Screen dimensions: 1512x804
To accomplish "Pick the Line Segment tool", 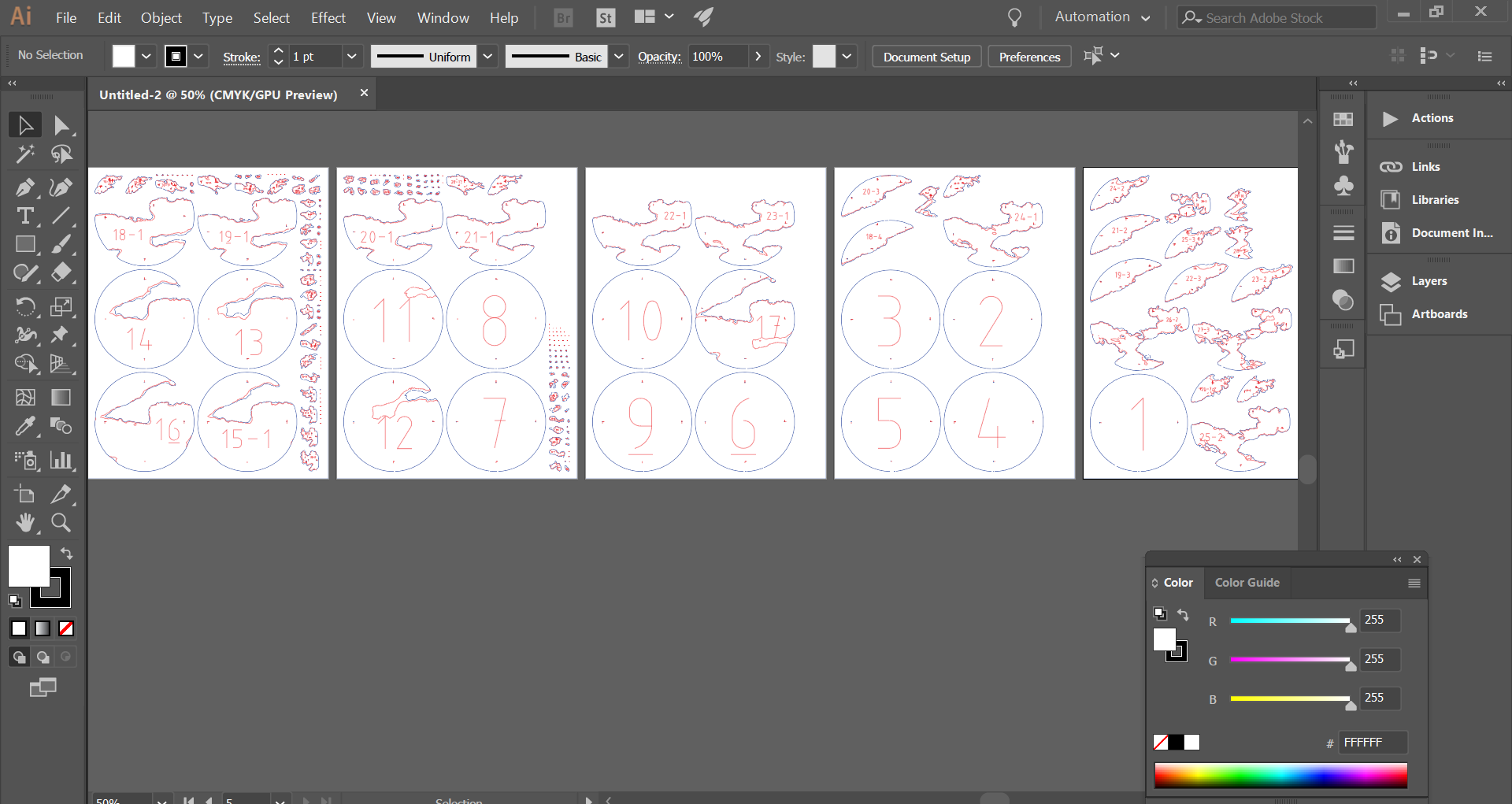I will coord(61,216).
